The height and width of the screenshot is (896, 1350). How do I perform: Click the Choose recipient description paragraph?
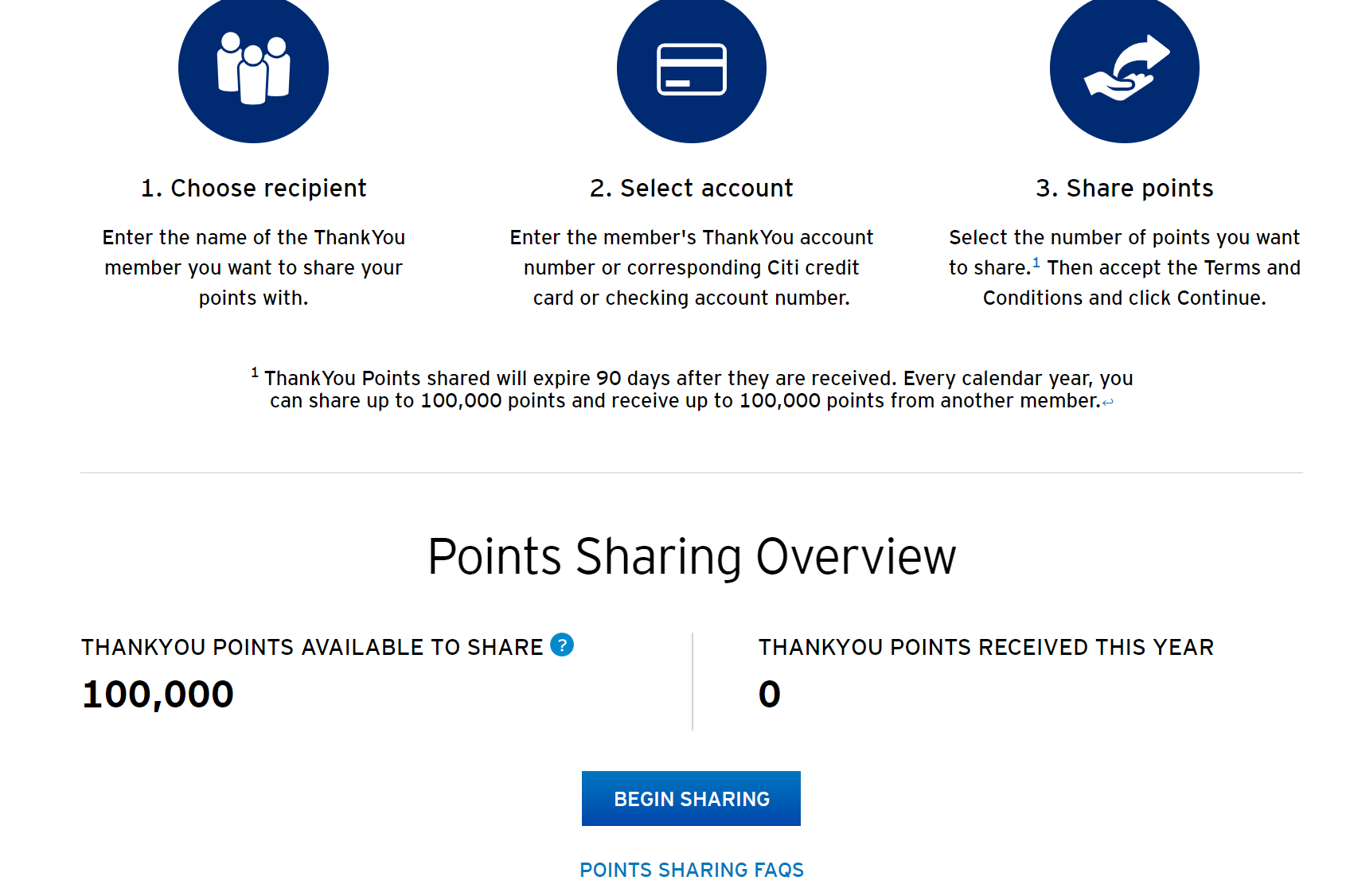[x=253, y=267]
